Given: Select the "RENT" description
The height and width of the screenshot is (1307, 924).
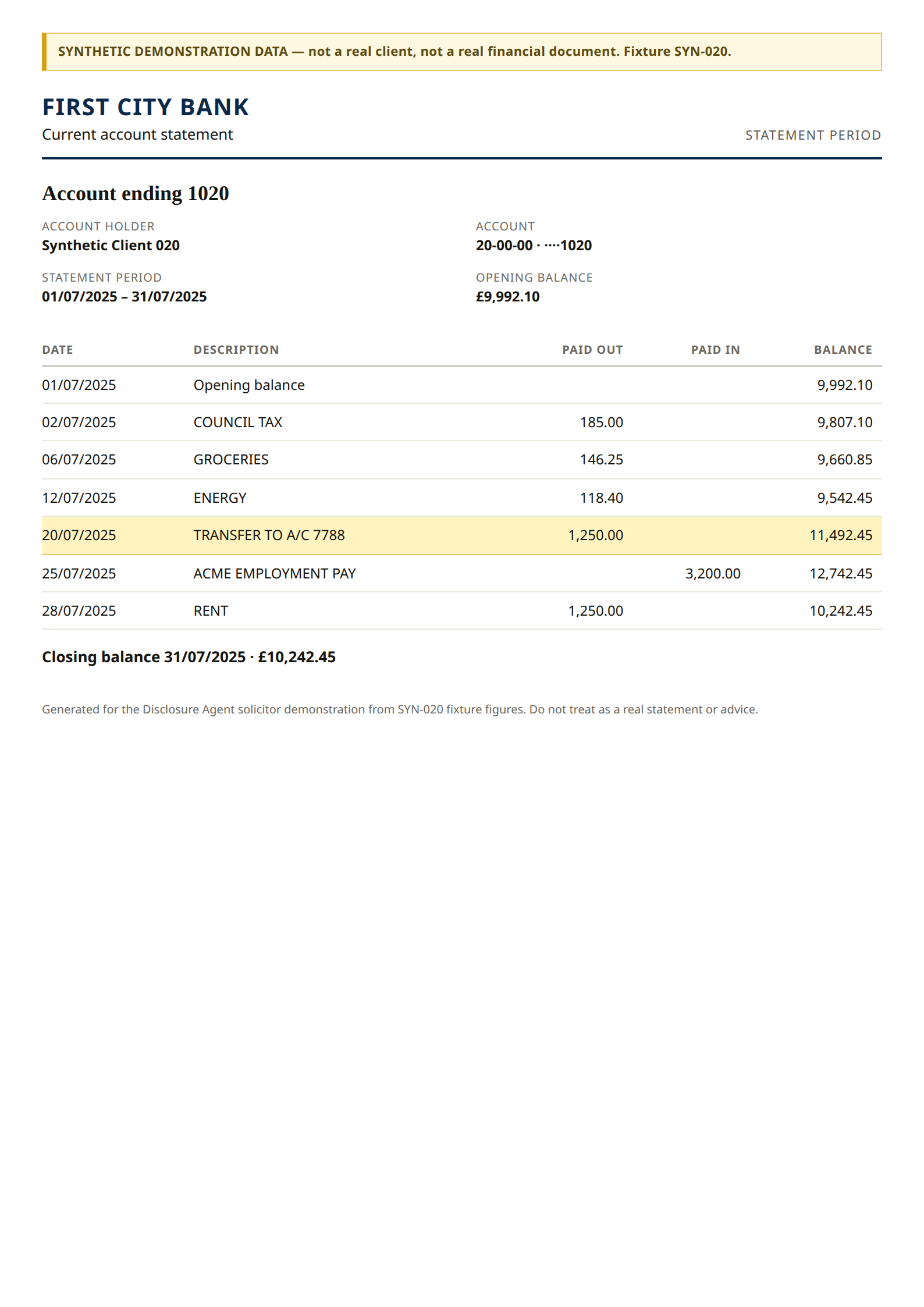Looking at the screenshot, I should click(x=211, y=611).
